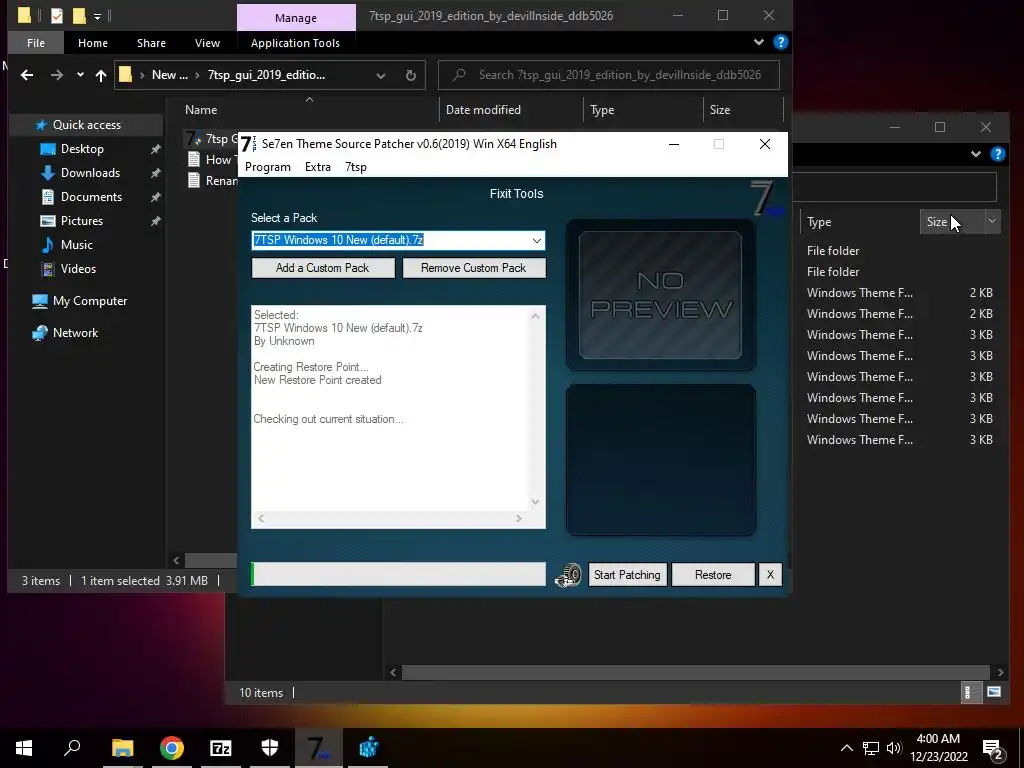This screenshot has height=768, width=1024.
Task: Open the Extra menu in 7tsp
Action: (317, 167)
